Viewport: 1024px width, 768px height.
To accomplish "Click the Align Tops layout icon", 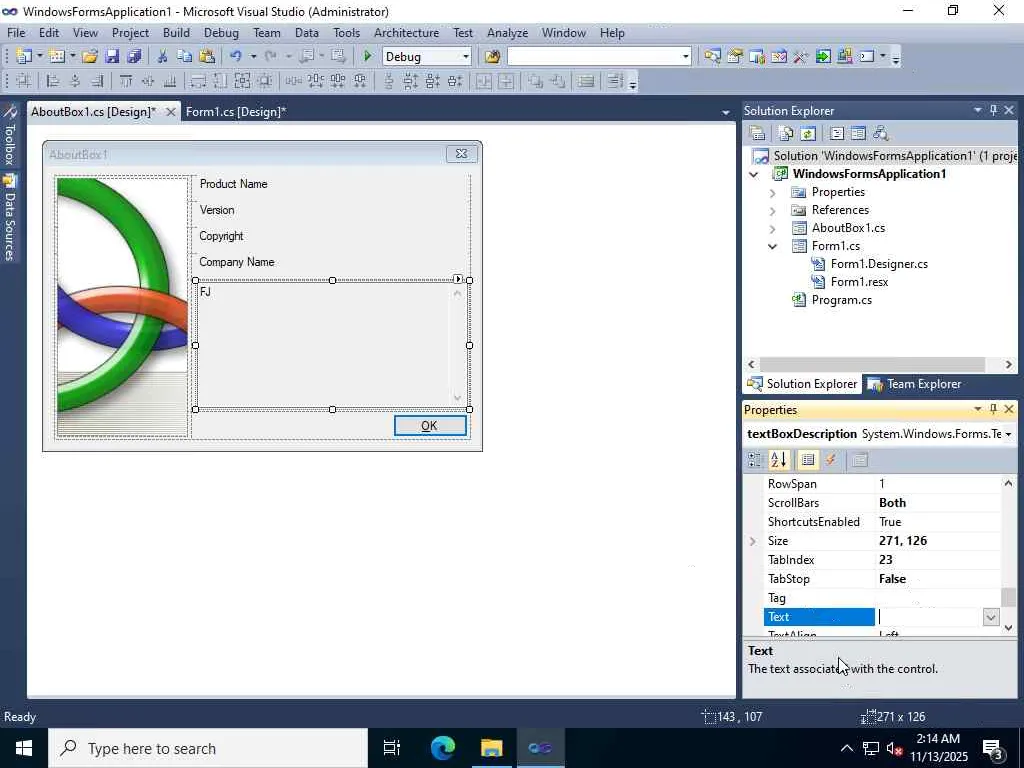I will [125, 81].
